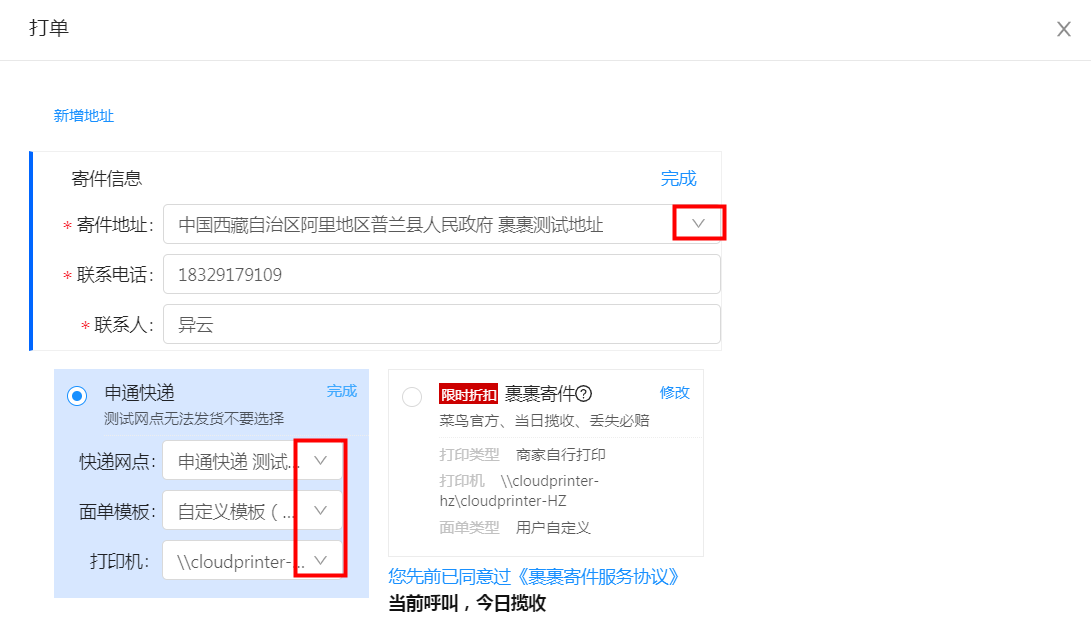This screenshot has height=627, width=1091.
Task: Open the 打印机 dropdown arrow
Action: click(320, 561)
